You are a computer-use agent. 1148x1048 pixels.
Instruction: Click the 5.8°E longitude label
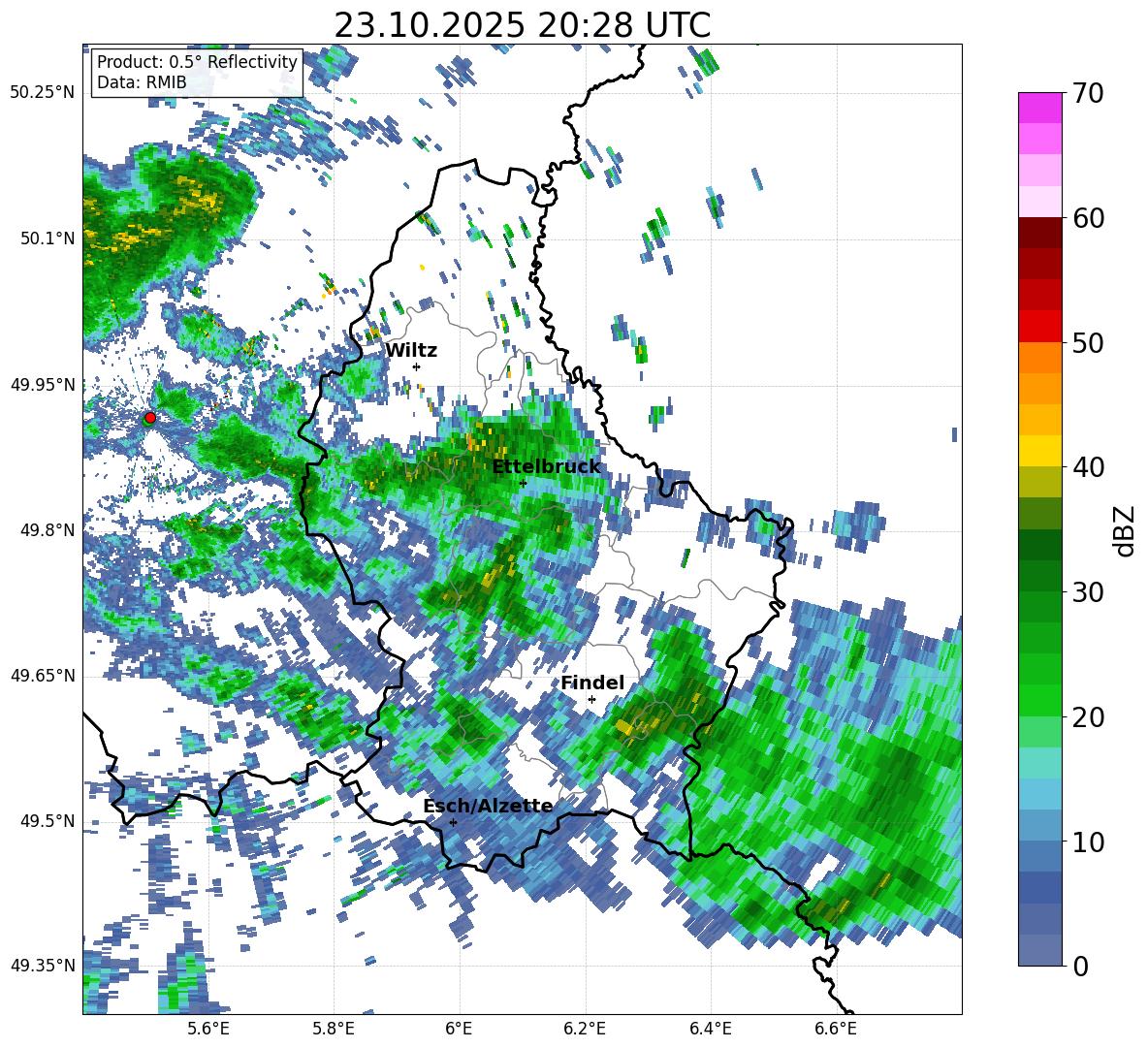pyautogui.click(x=334, y=1029)
